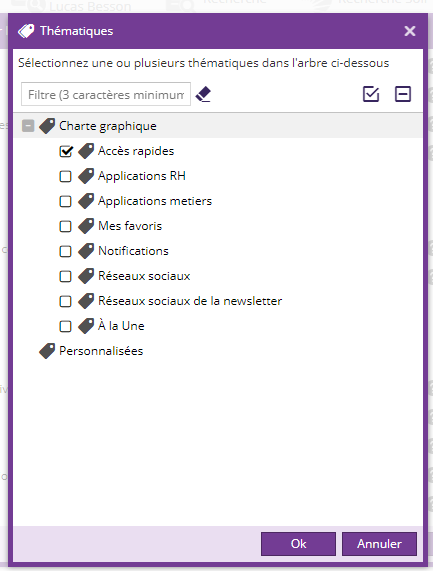
Task: Click the tag icon beside Charte graphique
Action: (47, 126)
